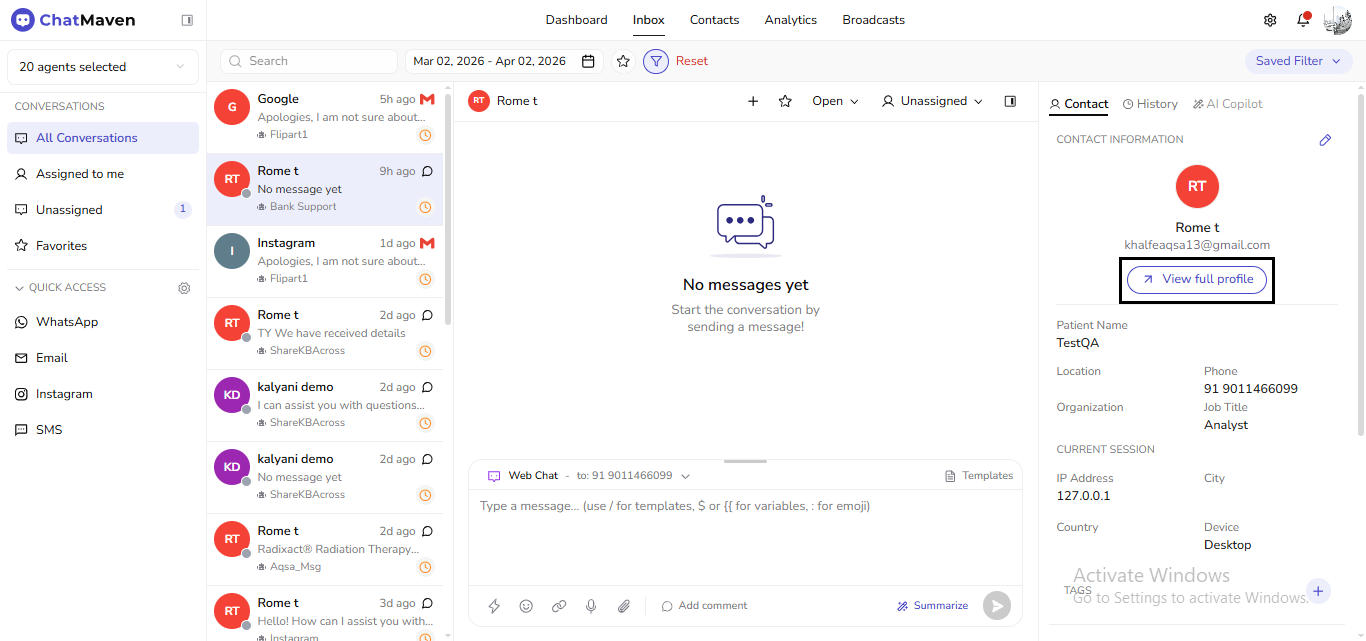
Task: Star the Rome t conversation as favorite
Action: [785, 101]
